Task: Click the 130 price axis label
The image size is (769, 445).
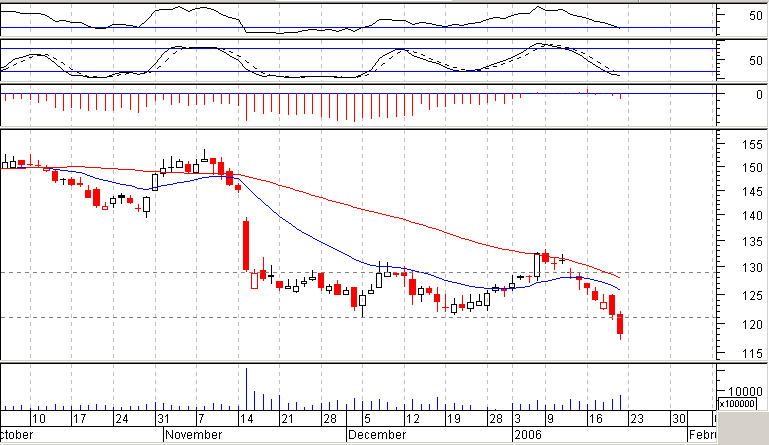Action: 752,268
